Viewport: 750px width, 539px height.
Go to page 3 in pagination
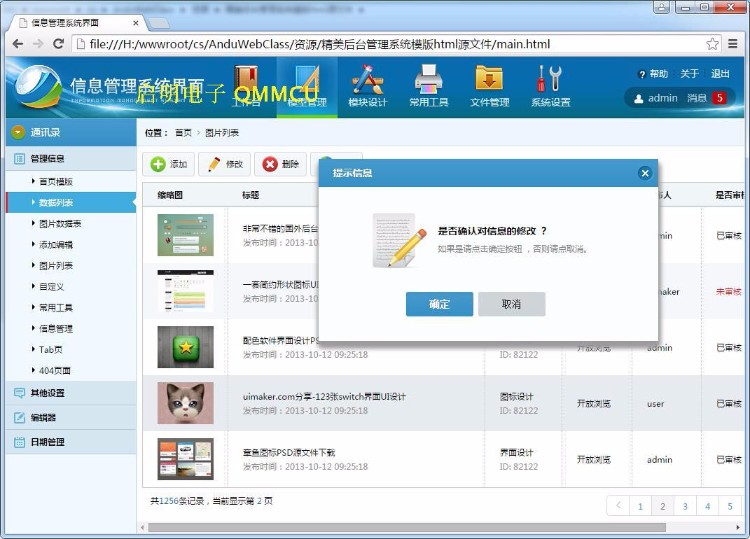click(685, 506)
